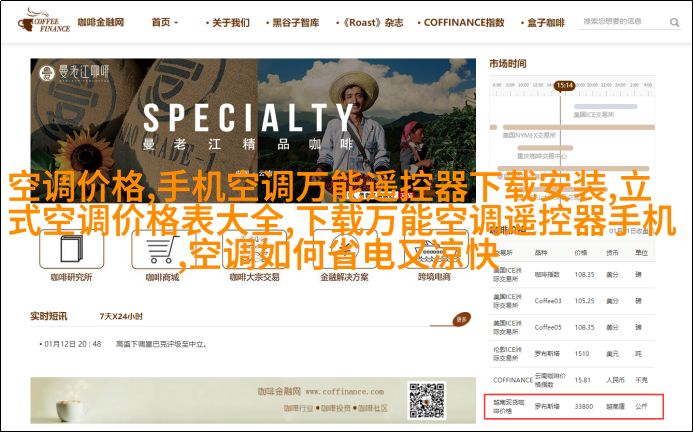The width and height of the screenshot is (694, 433).
Task: Open the 金融解决方案 label link
Action: click(344, 277)
